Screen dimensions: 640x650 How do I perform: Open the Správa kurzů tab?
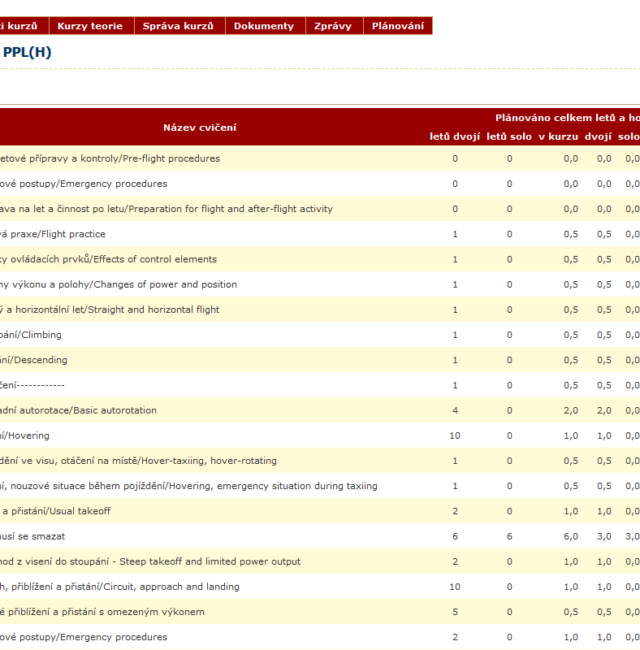179,26
